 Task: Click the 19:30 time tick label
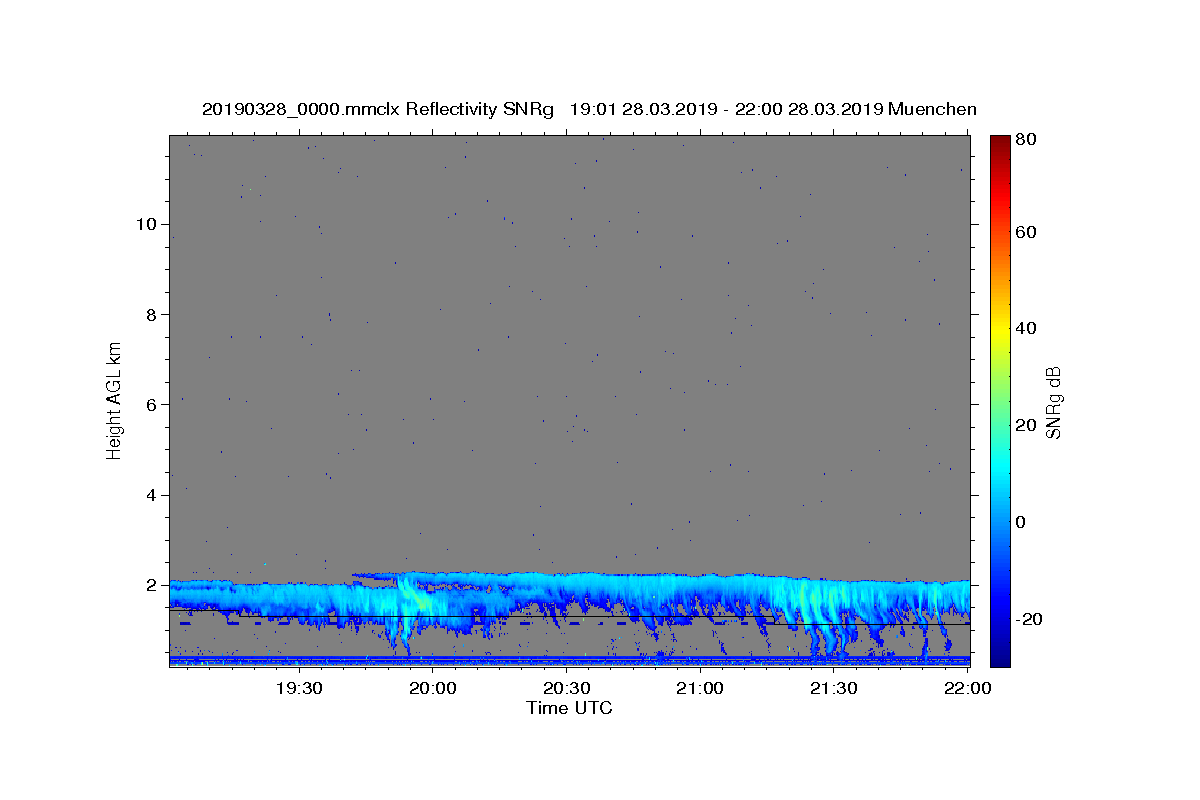pos(298,688)
